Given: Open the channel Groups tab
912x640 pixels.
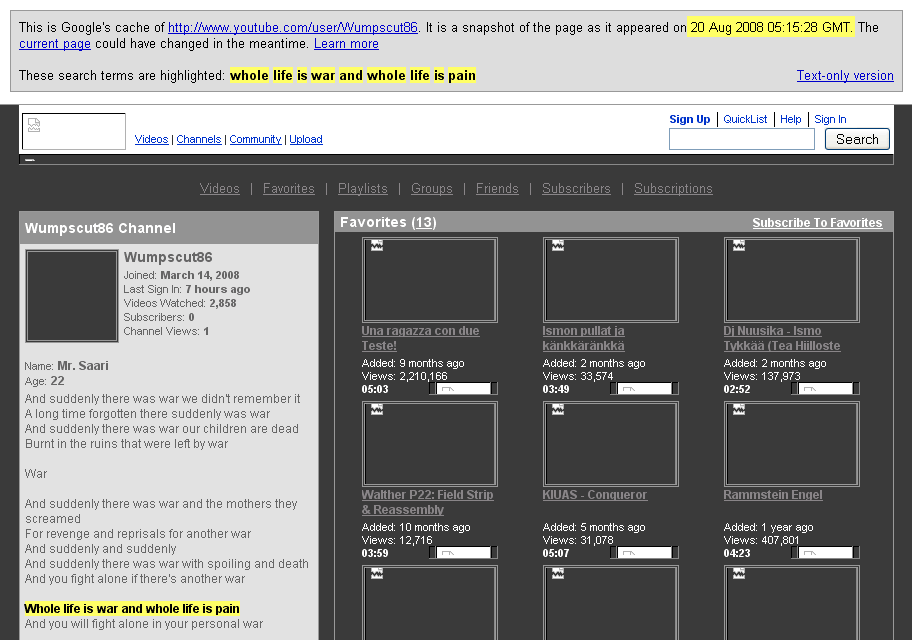Looking at the screenshot, I should [432, 189].
